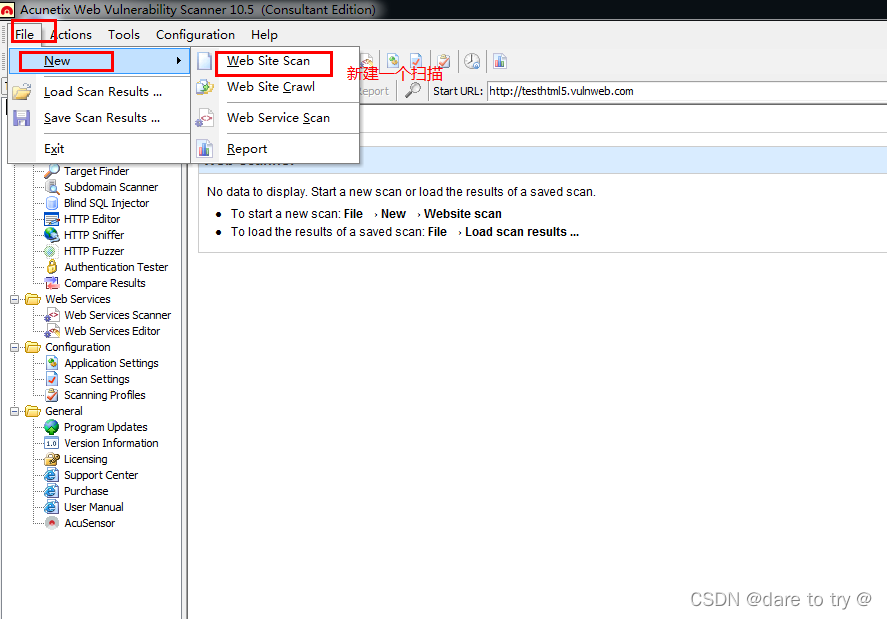887x619 pixels.
Task: Click the Reporter bar-chart toolbar icon
Action: (500, 61)
